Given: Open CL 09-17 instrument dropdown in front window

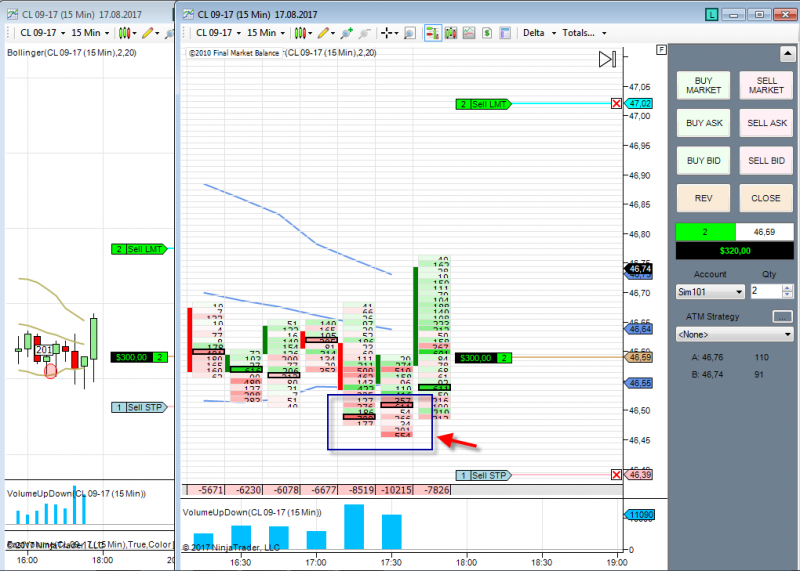Looking at the screenshot, I should [x=217, y=33].
